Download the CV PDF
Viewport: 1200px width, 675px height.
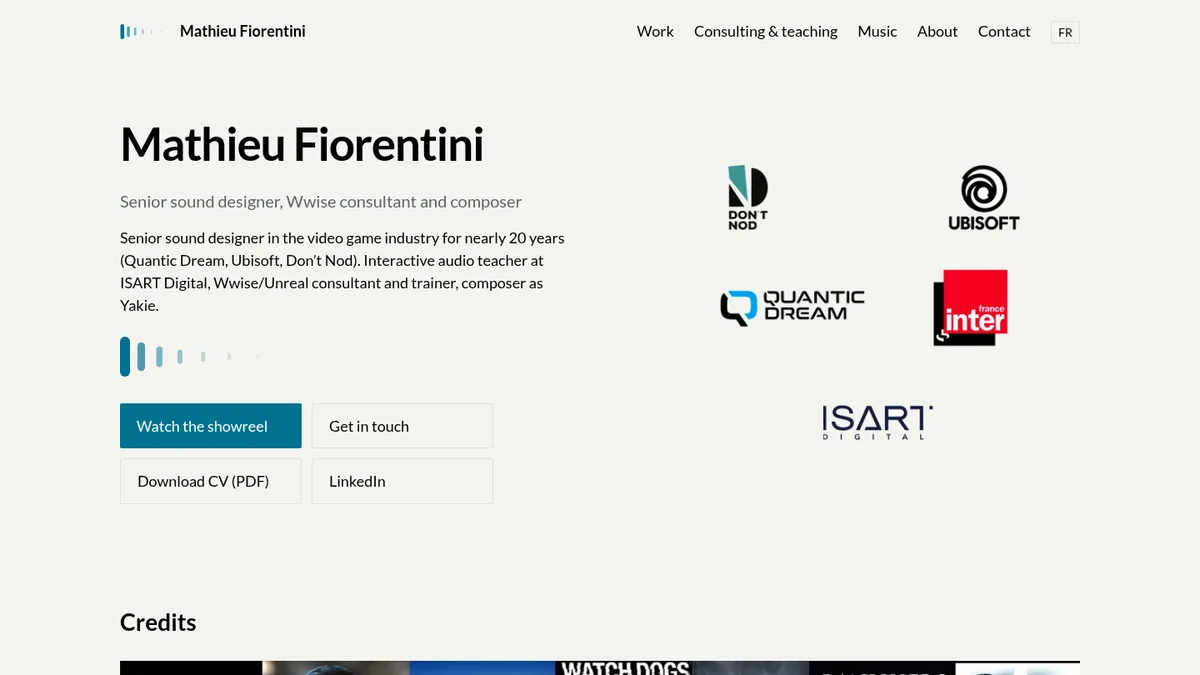(210, 481)
